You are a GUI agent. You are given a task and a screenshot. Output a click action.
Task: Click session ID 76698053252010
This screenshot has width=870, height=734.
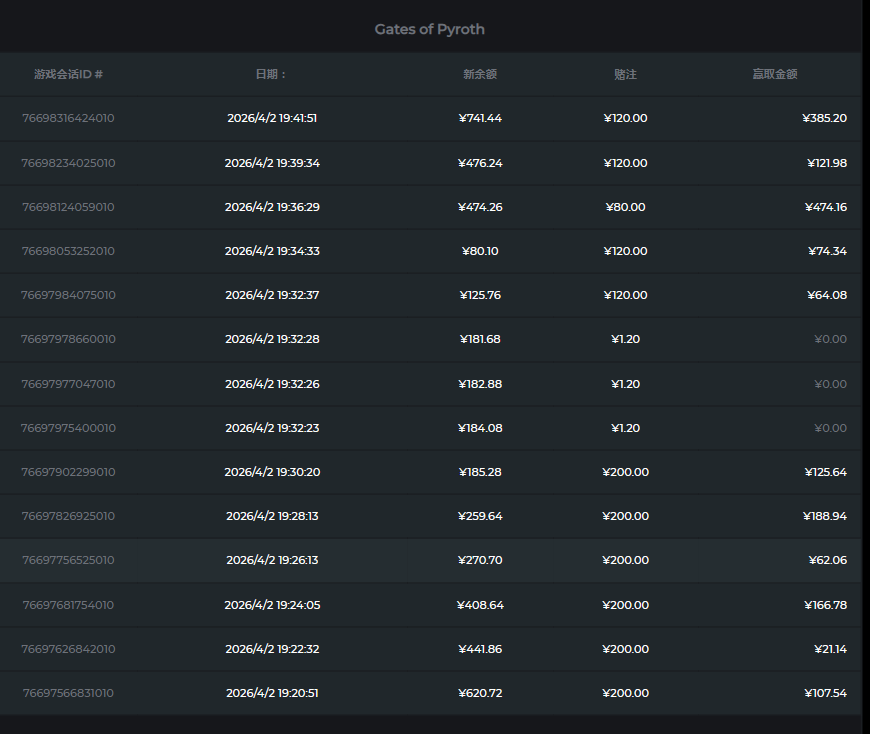pyautogui.click(x=68, y=251)
